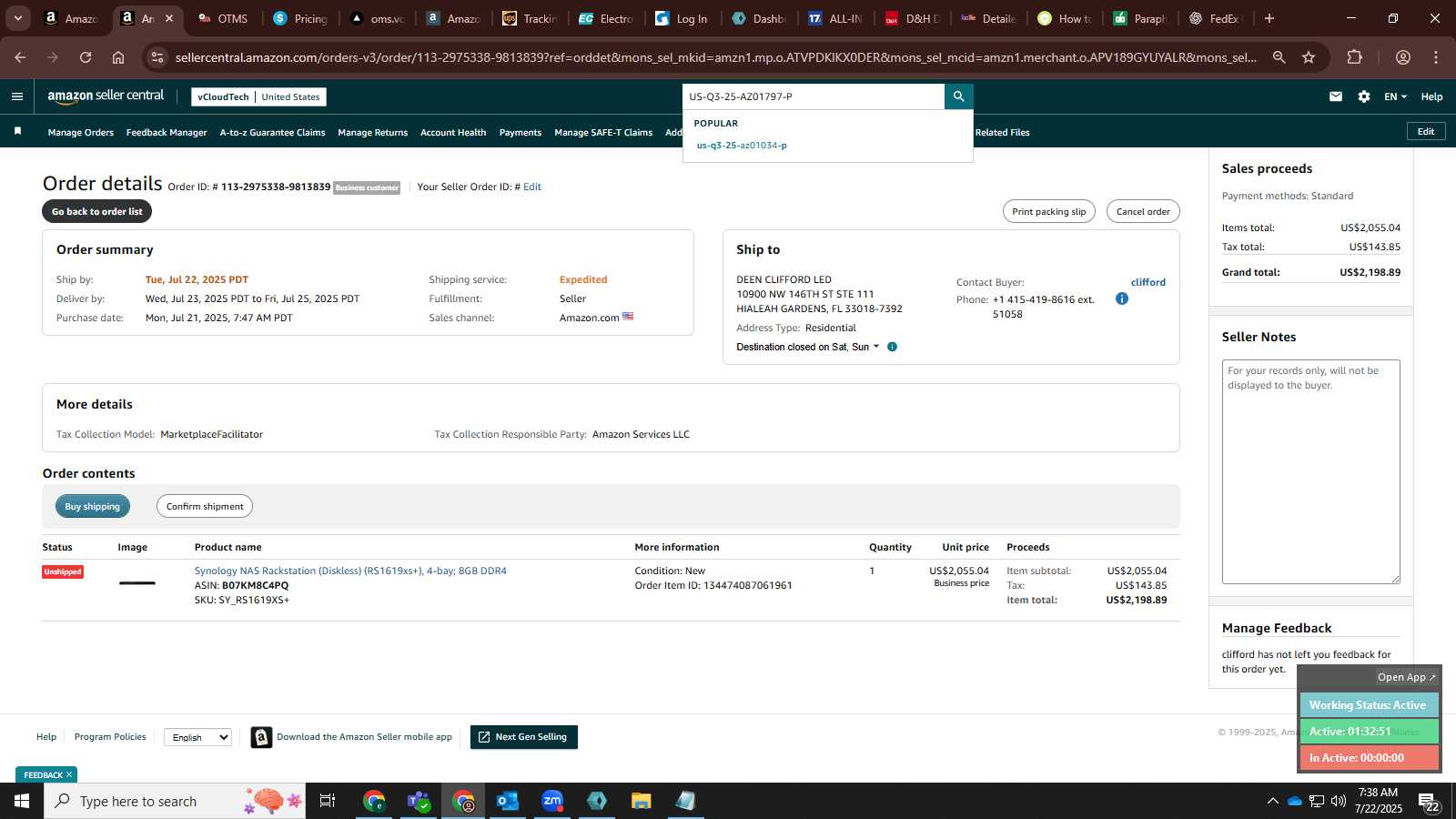1456x819 pixels.
Task: Open the Synology NAS Rackstation product link
Action: (x=350, y=571)
